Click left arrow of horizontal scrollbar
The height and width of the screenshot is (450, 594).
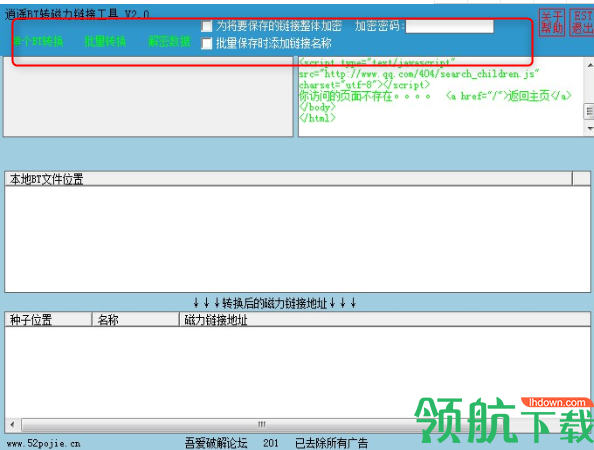point(12,425)
